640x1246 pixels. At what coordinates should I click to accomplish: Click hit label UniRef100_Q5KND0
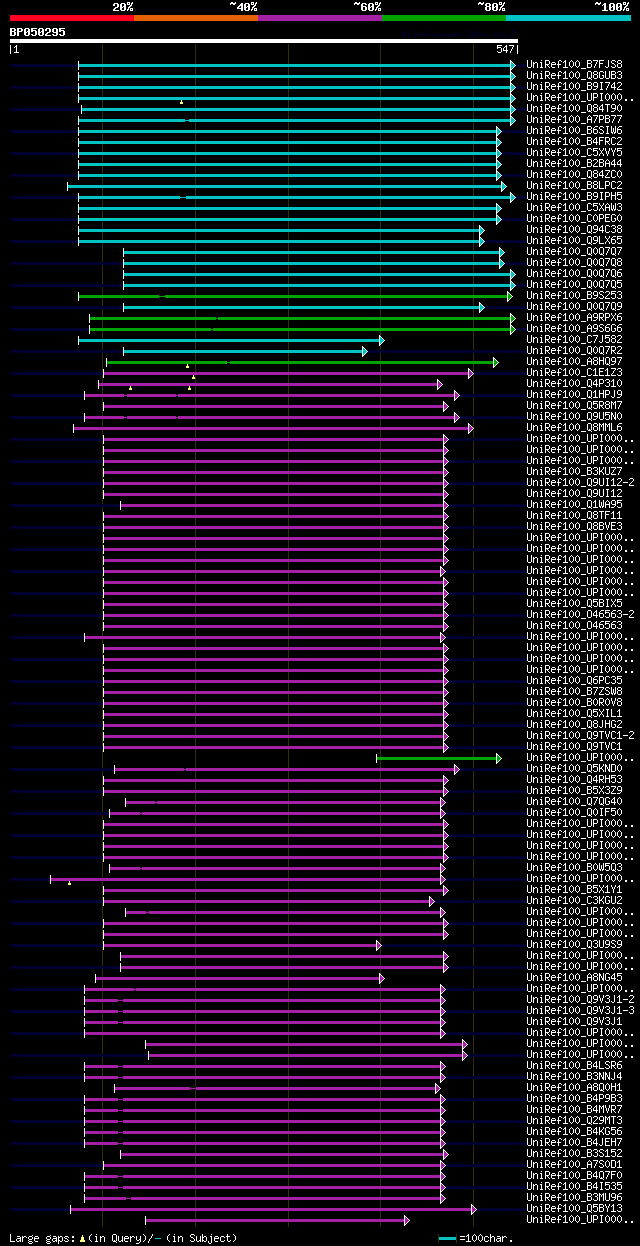pyautogui.click(x=574, y=768)
